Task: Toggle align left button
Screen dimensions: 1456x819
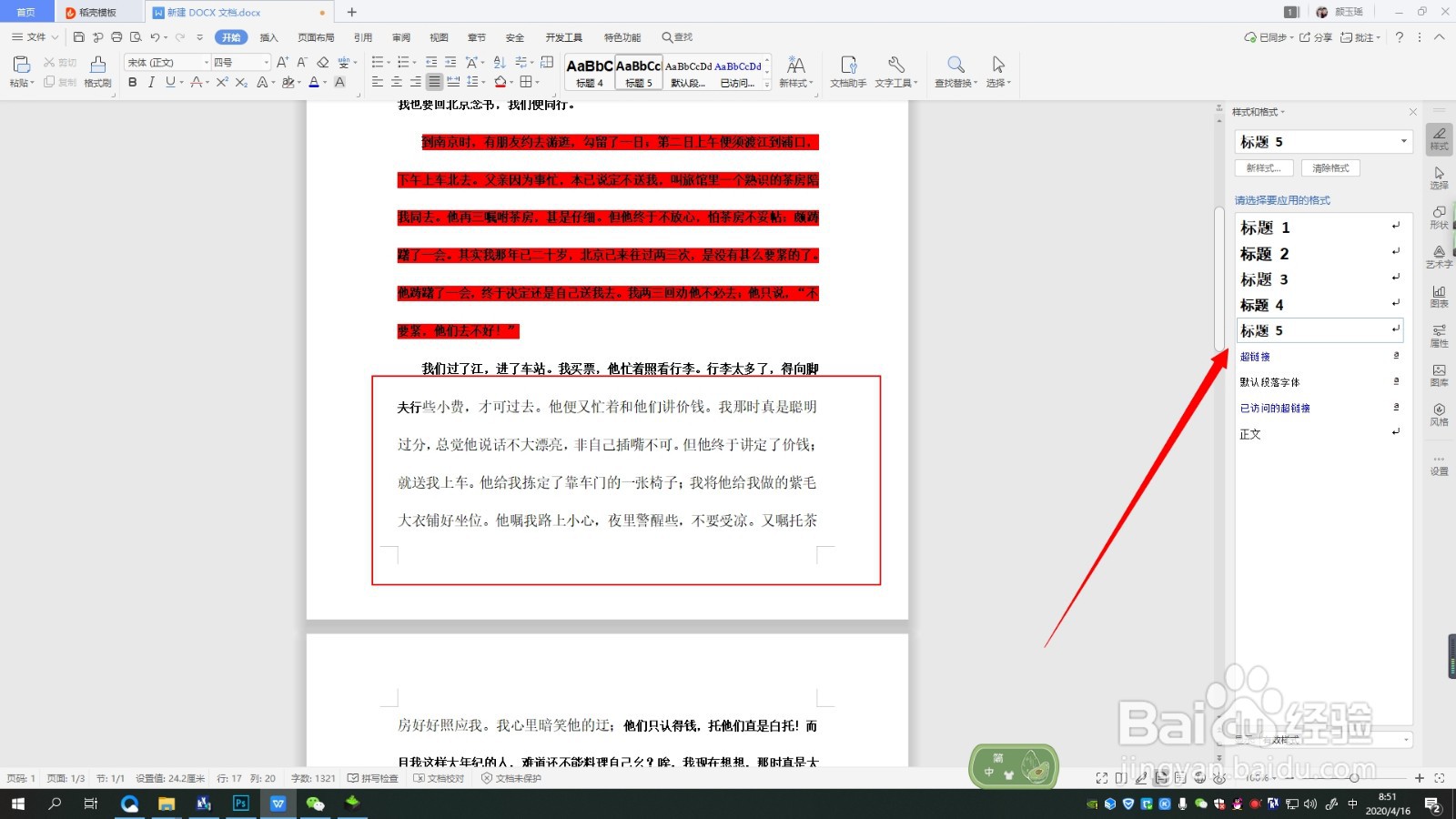Action: coord(378,82)
